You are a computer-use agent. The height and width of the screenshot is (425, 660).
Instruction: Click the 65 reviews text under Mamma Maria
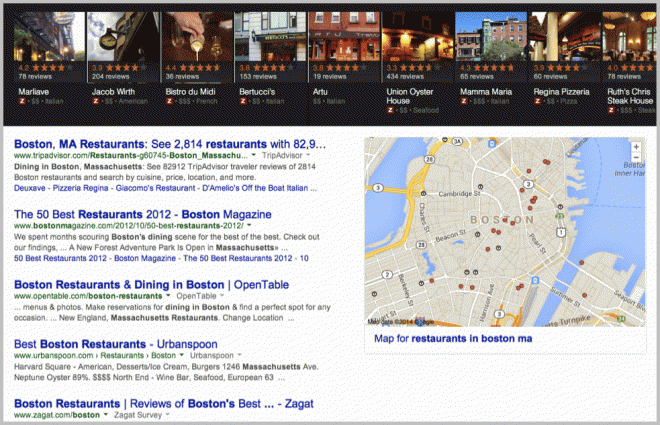477,77
